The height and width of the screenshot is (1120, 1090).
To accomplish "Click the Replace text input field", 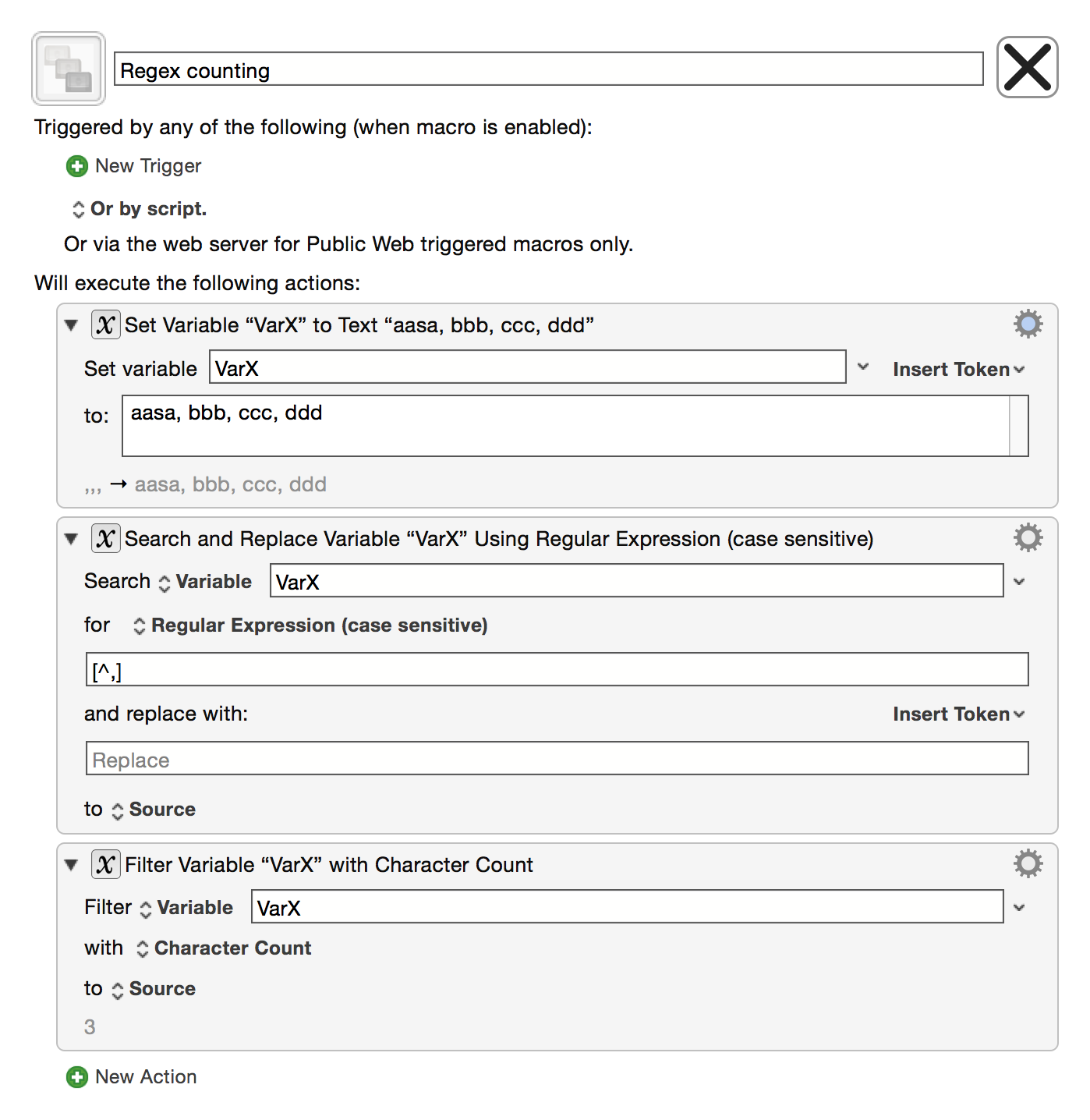I will [557, 759].
